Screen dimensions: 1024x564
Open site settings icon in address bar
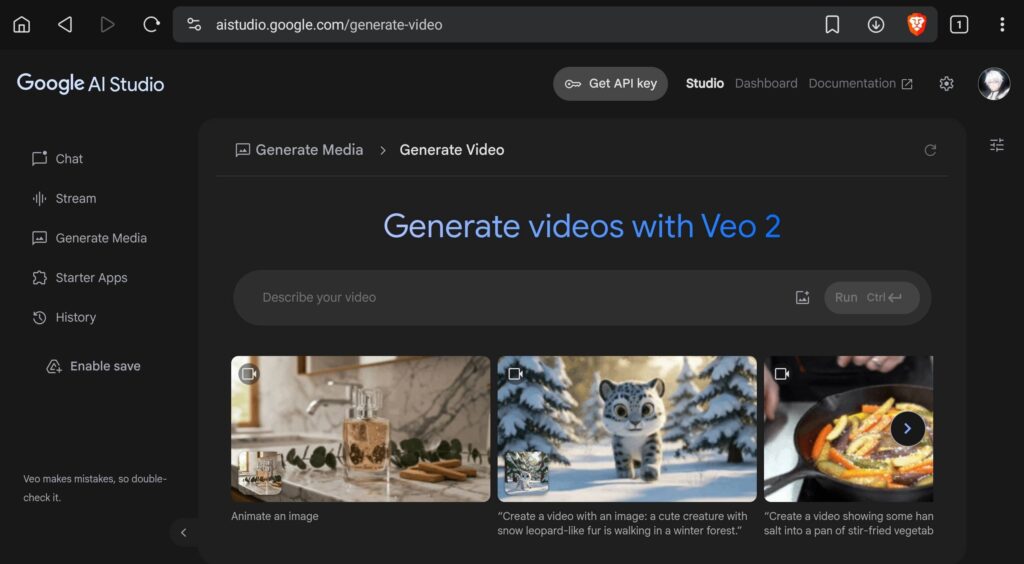point(194,25)
